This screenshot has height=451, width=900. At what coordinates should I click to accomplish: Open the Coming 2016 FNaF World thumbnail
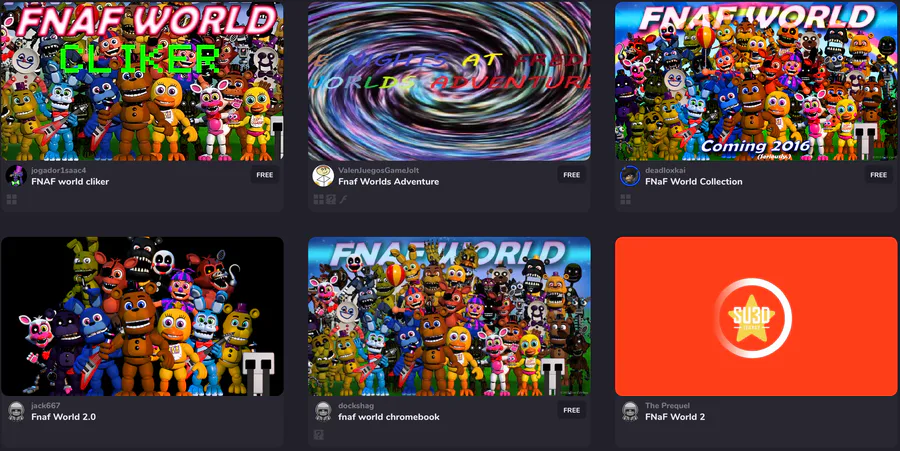pos(756,81)
